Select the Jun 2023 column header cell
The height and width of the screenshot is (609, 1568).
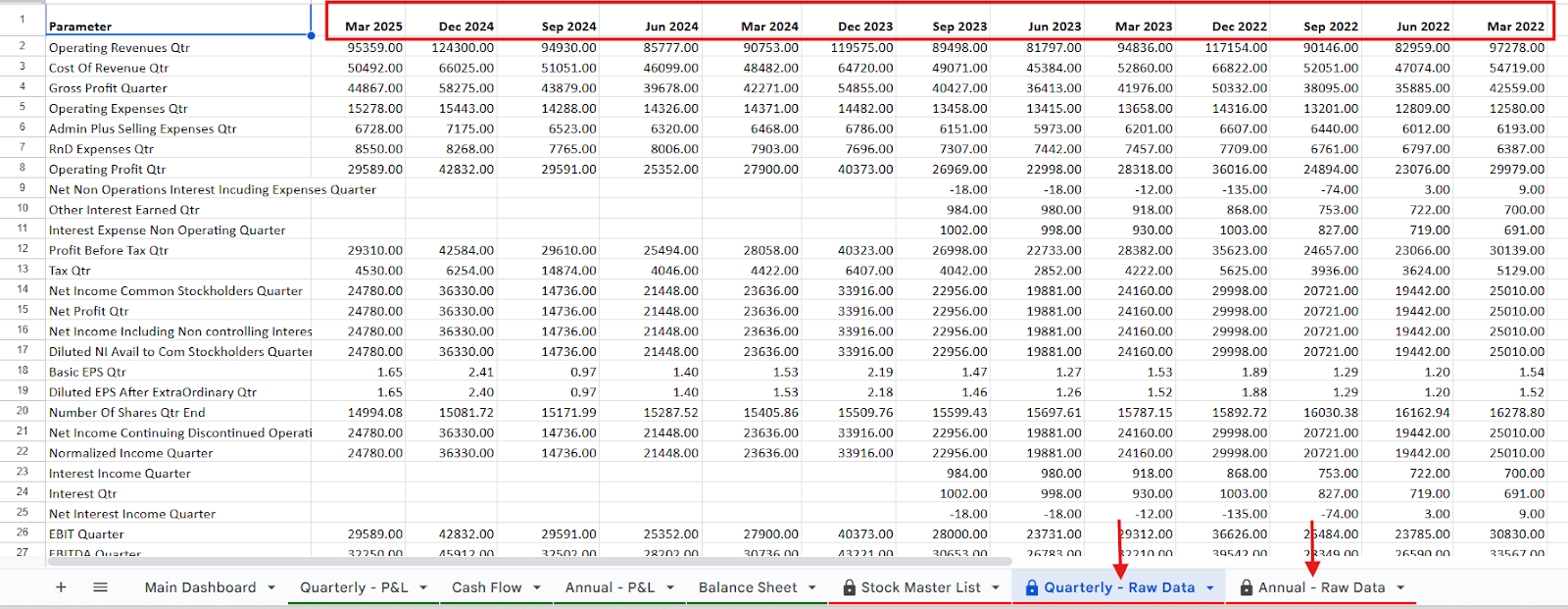click(x=1037, y=21)
